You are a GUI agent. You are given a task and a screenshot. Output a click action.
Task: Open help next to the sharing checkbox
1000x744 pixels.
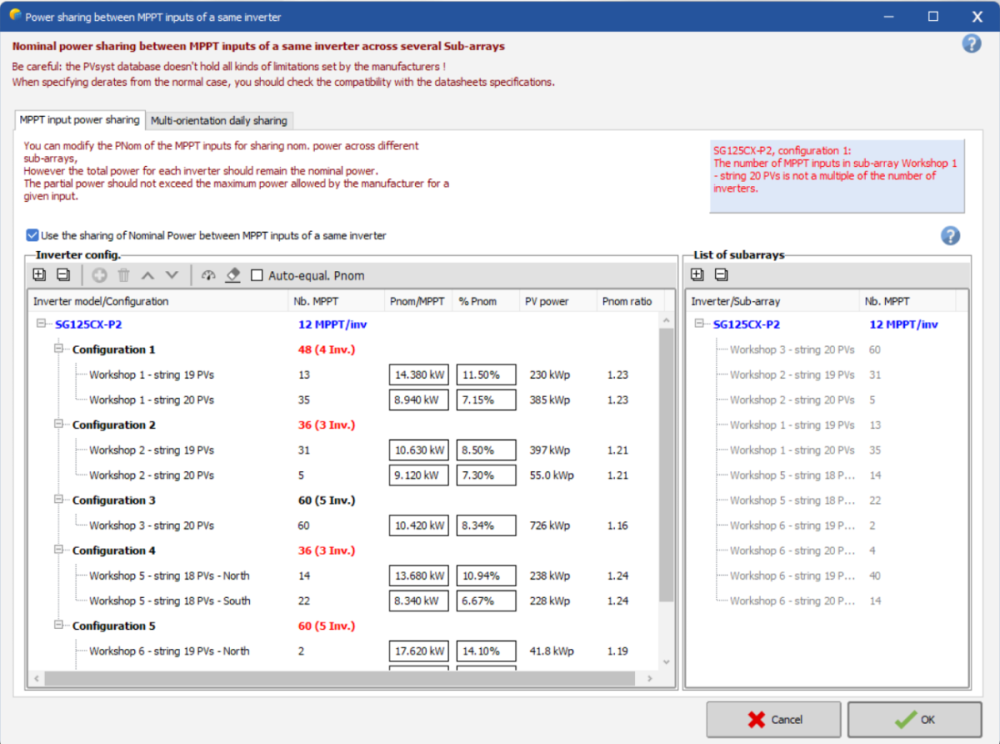coord(950,235)
